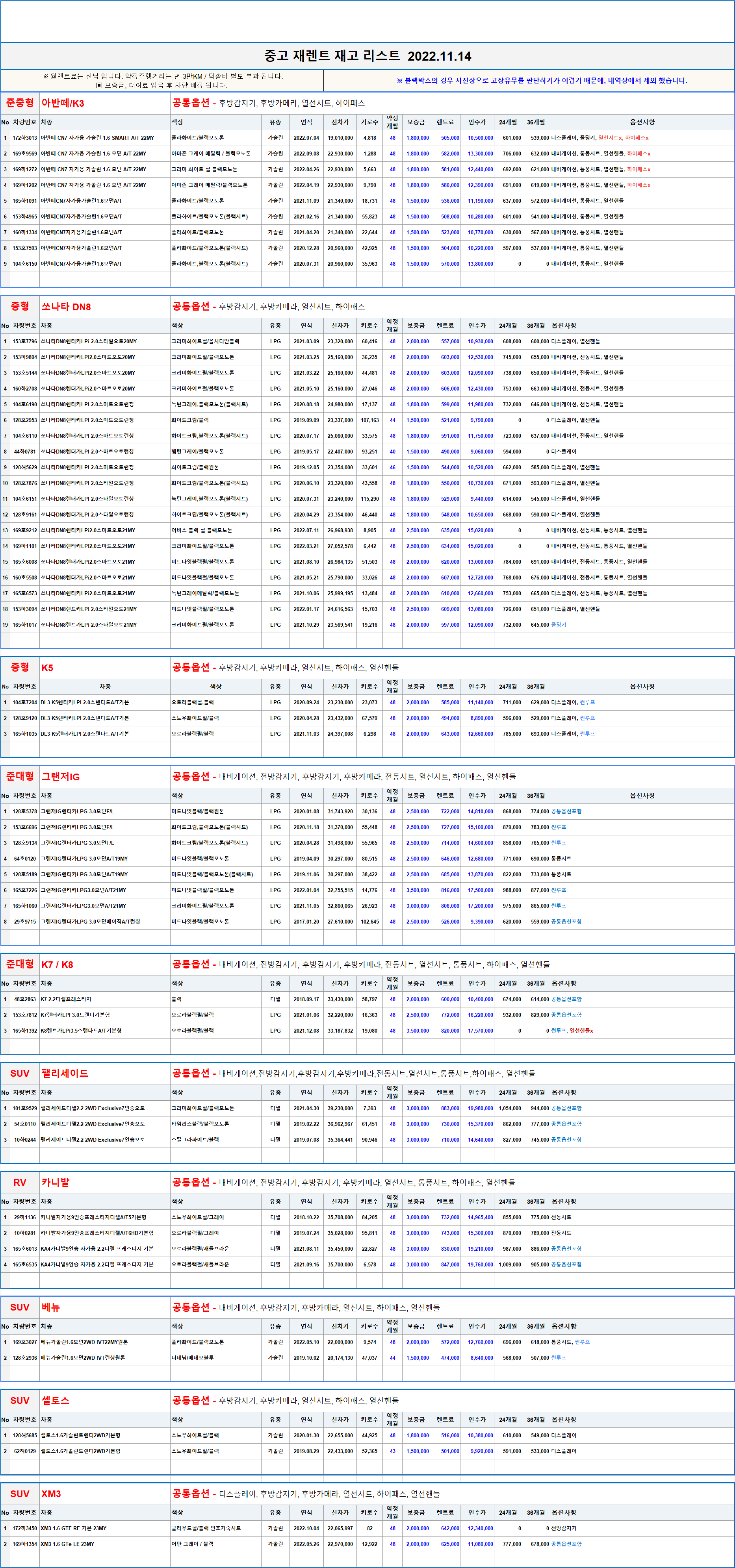Select the "베뉴" section heading

click(x=50, y=1307)
